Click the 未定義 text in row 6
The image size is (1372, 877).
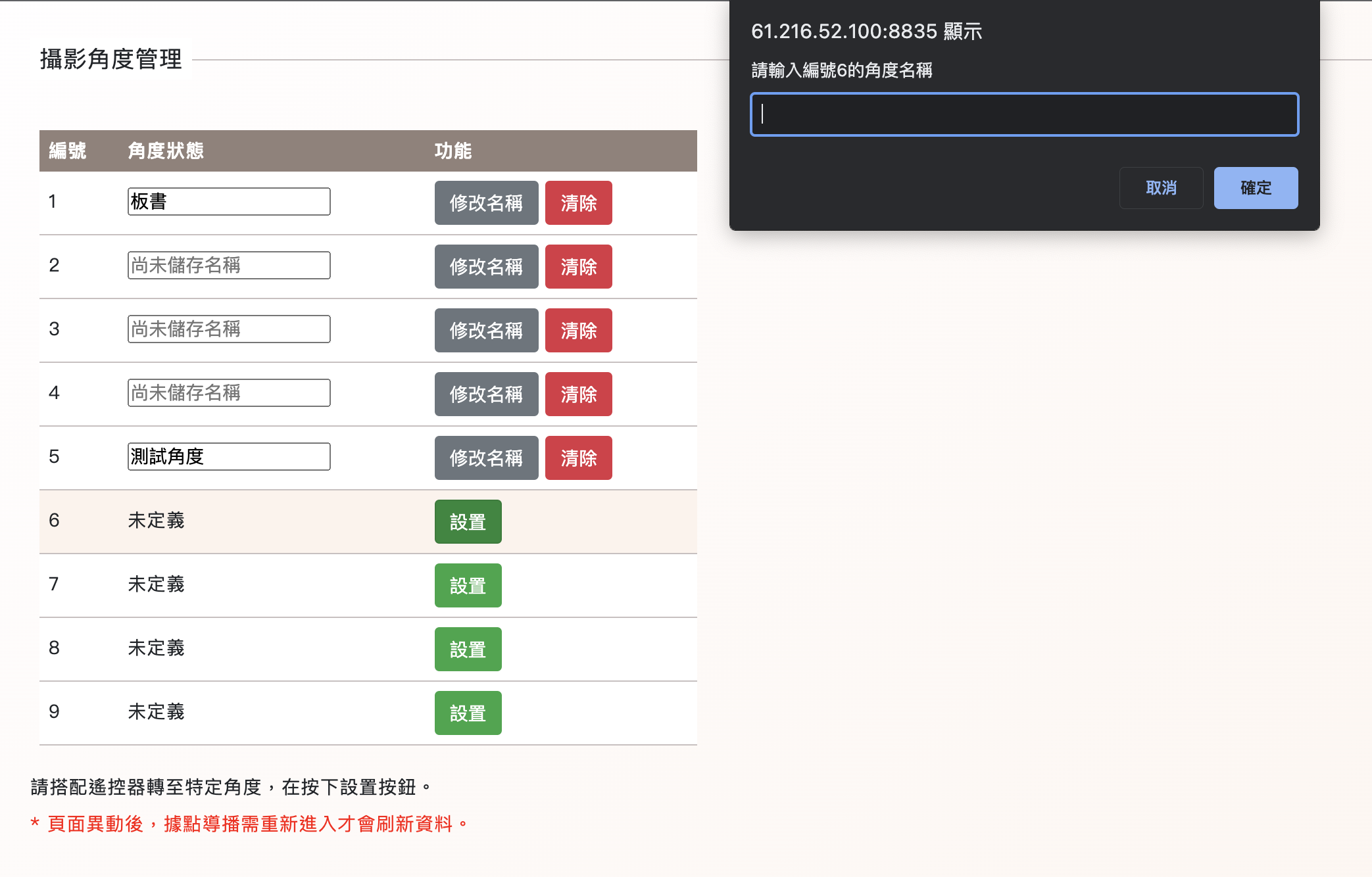click(x=156, y=520)
